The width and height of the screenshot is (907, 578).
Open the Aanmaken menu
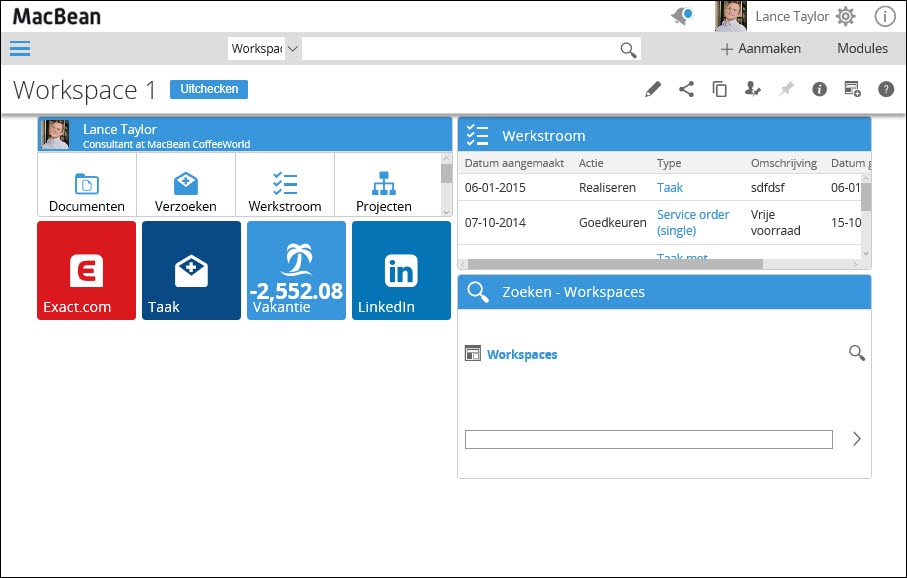pyautogui.click(x=761, y=49)
